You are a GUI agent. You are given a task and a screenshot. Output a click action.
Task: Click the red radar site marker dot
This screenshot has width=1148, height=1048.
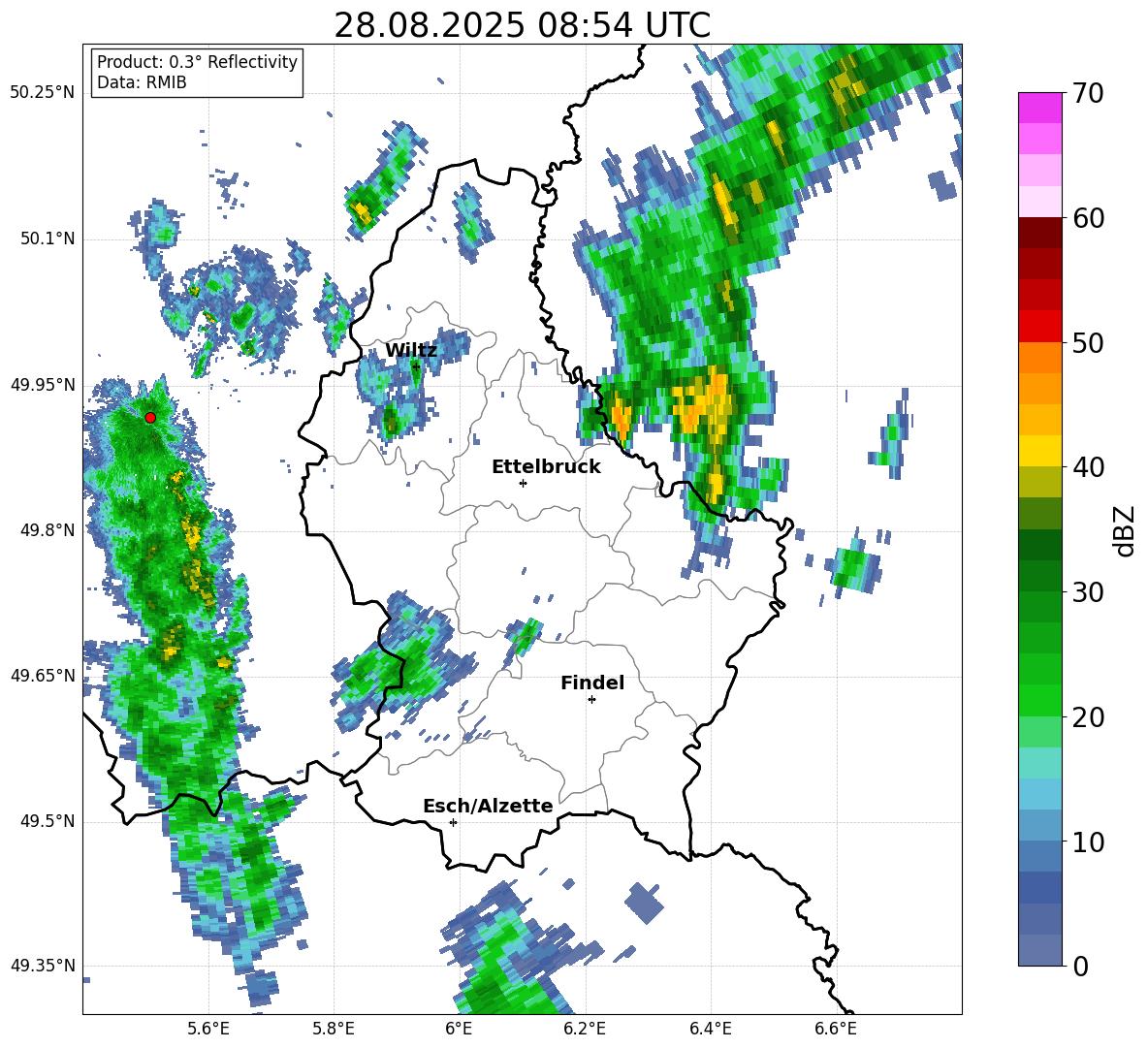click(150, 418)
